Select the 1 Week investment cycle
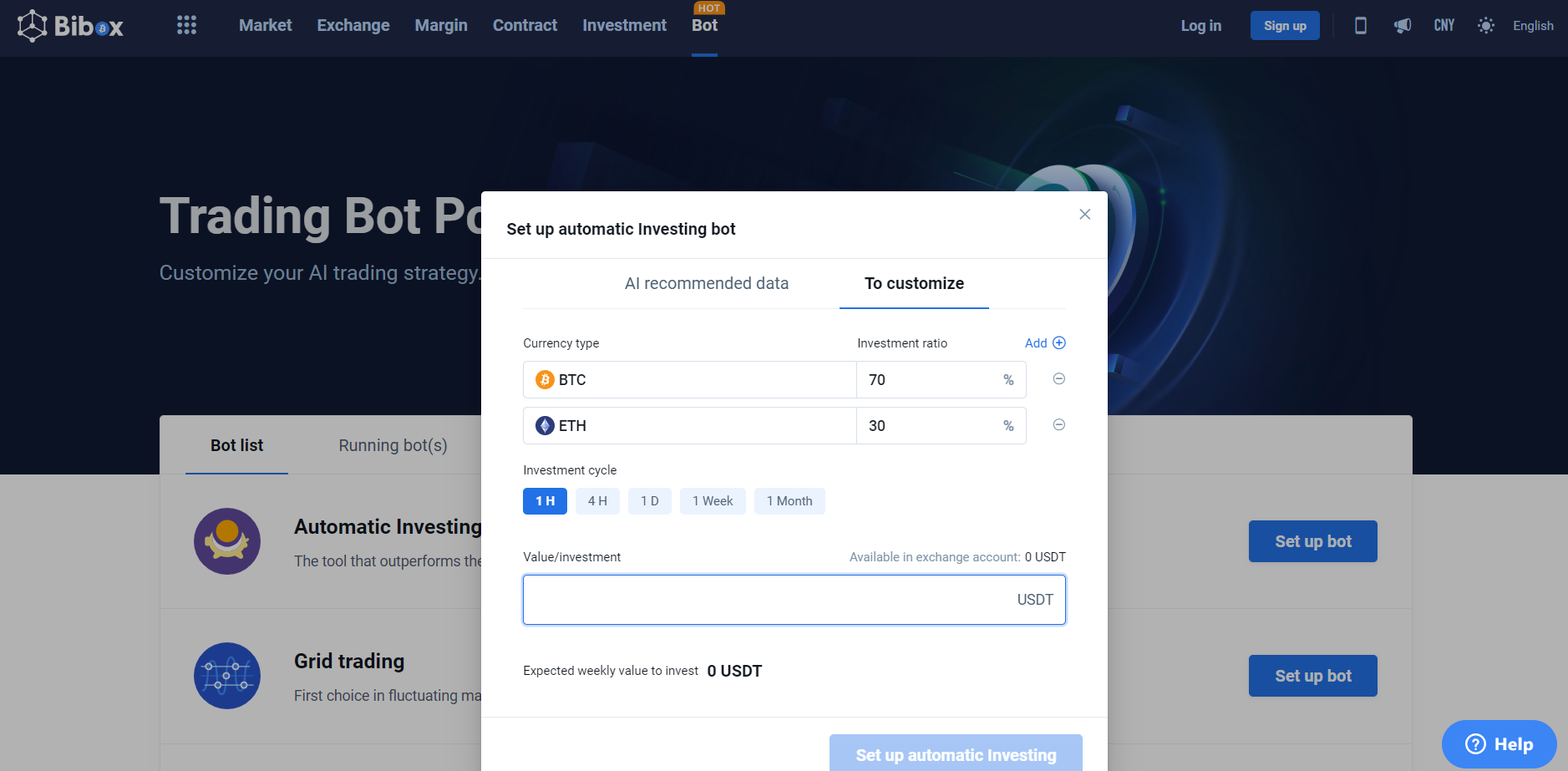1568x771 pixels. (x=713, y=501)
